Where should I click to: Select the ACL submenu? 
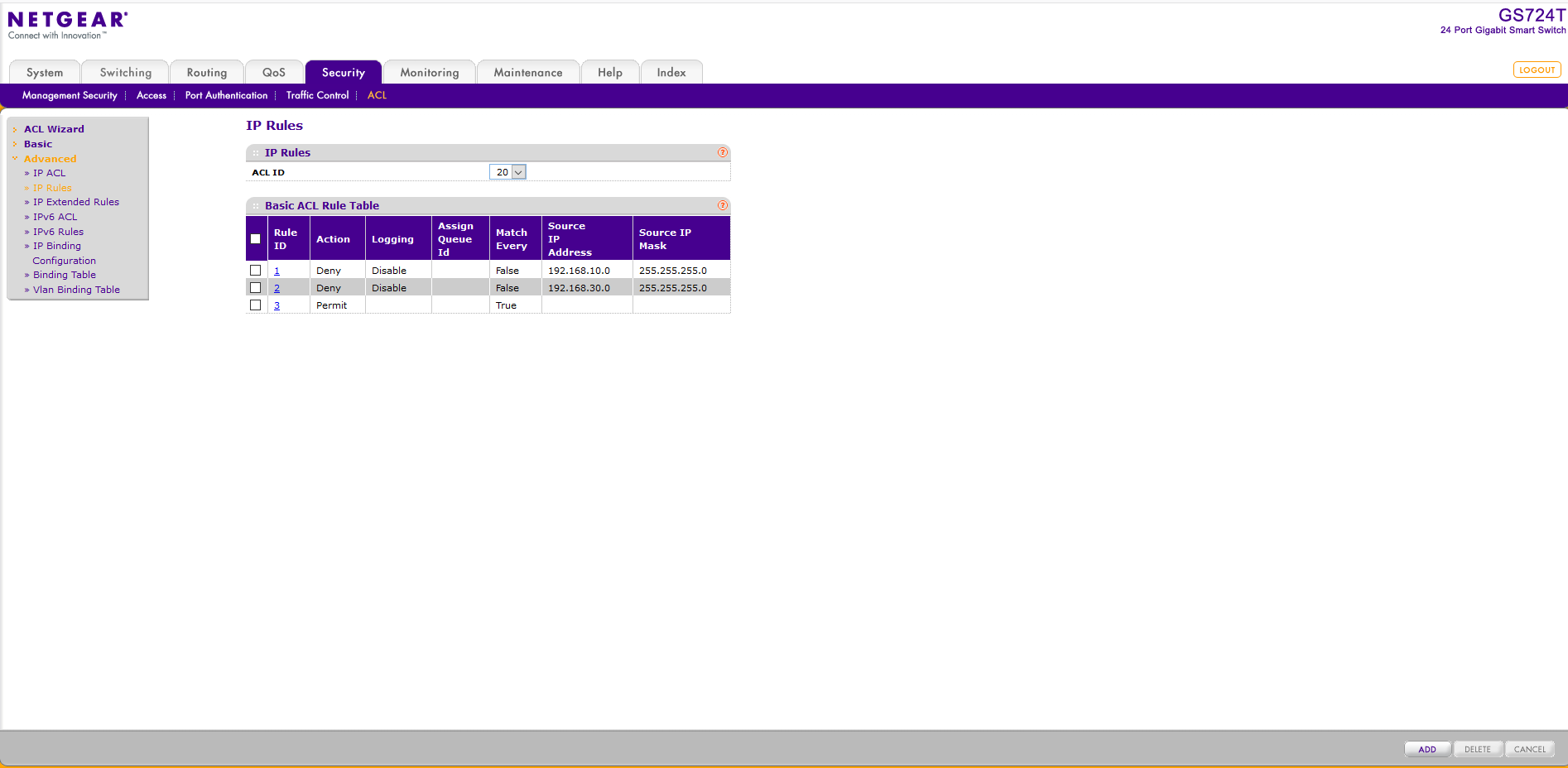click(x=378, y=95)
